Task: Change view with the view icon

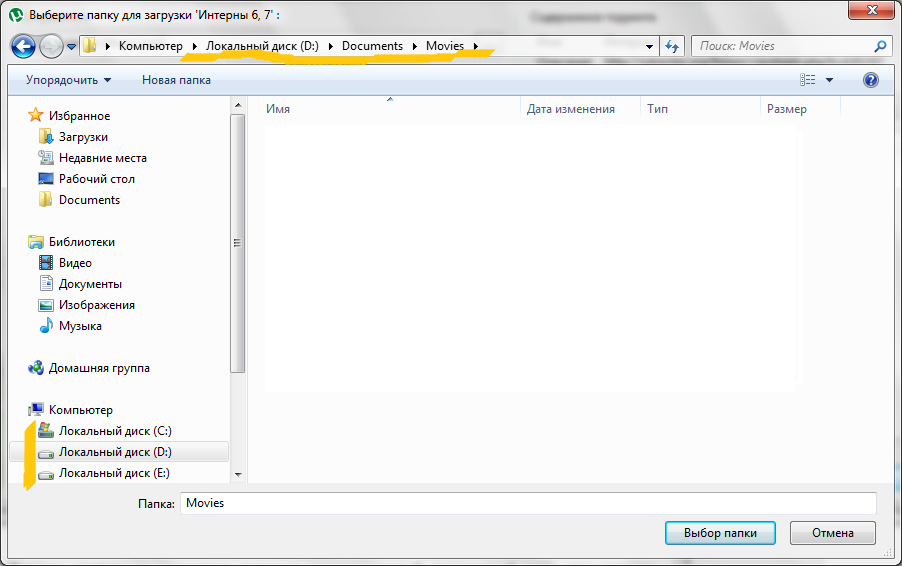Action: (808, 80)
